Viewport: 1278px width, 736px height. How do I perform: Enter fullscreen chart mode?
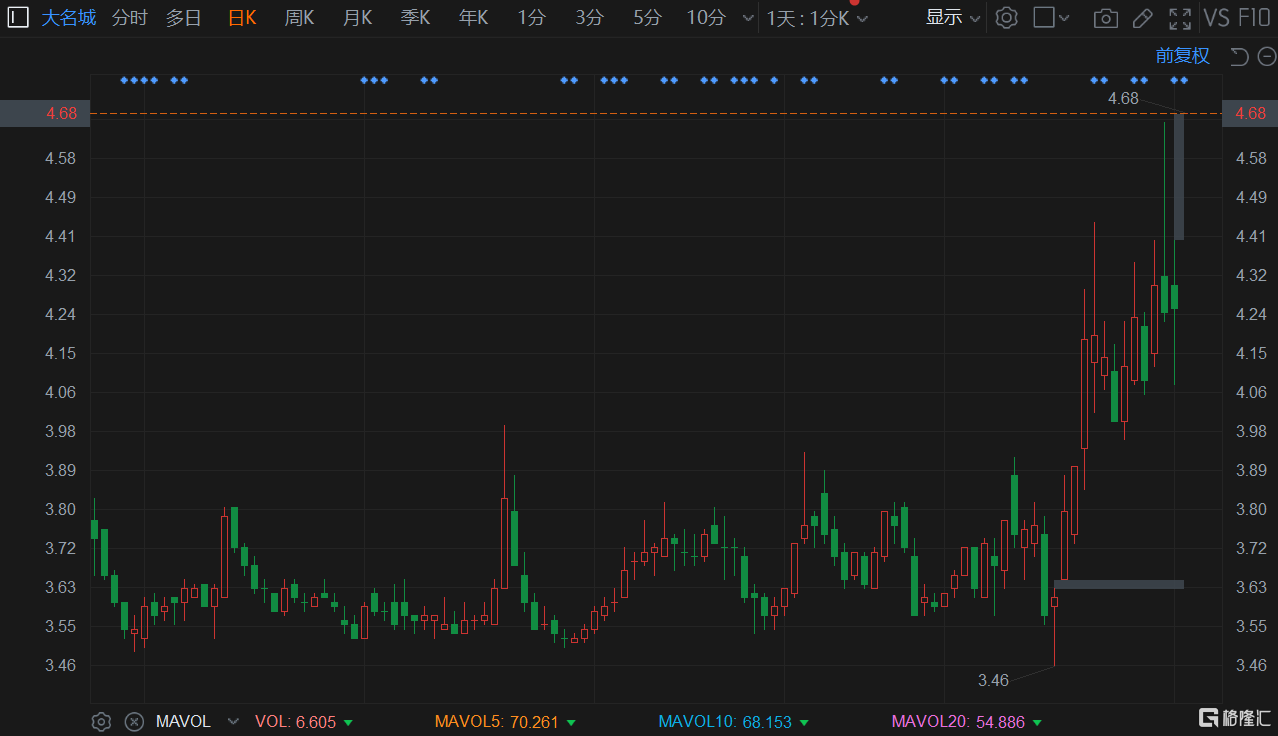[x=1180, y=18]
